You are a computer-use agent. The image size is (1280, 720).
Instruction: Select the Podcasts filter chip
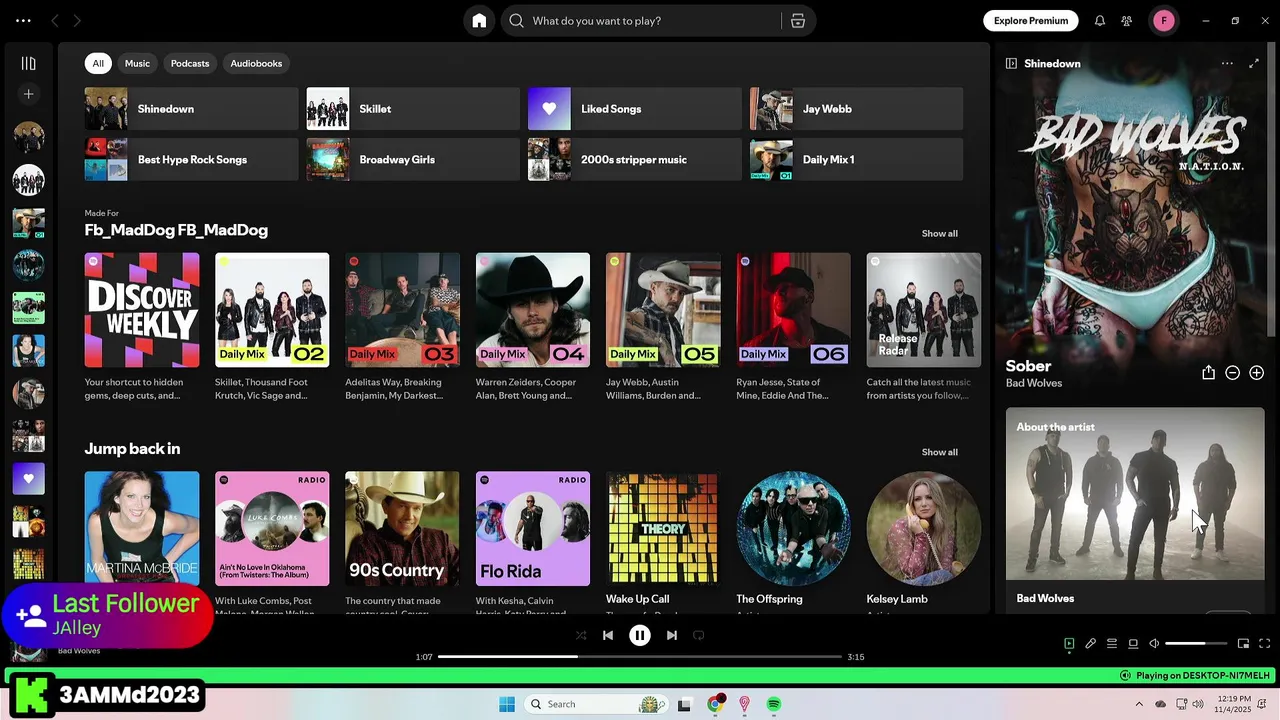(190, 63)
